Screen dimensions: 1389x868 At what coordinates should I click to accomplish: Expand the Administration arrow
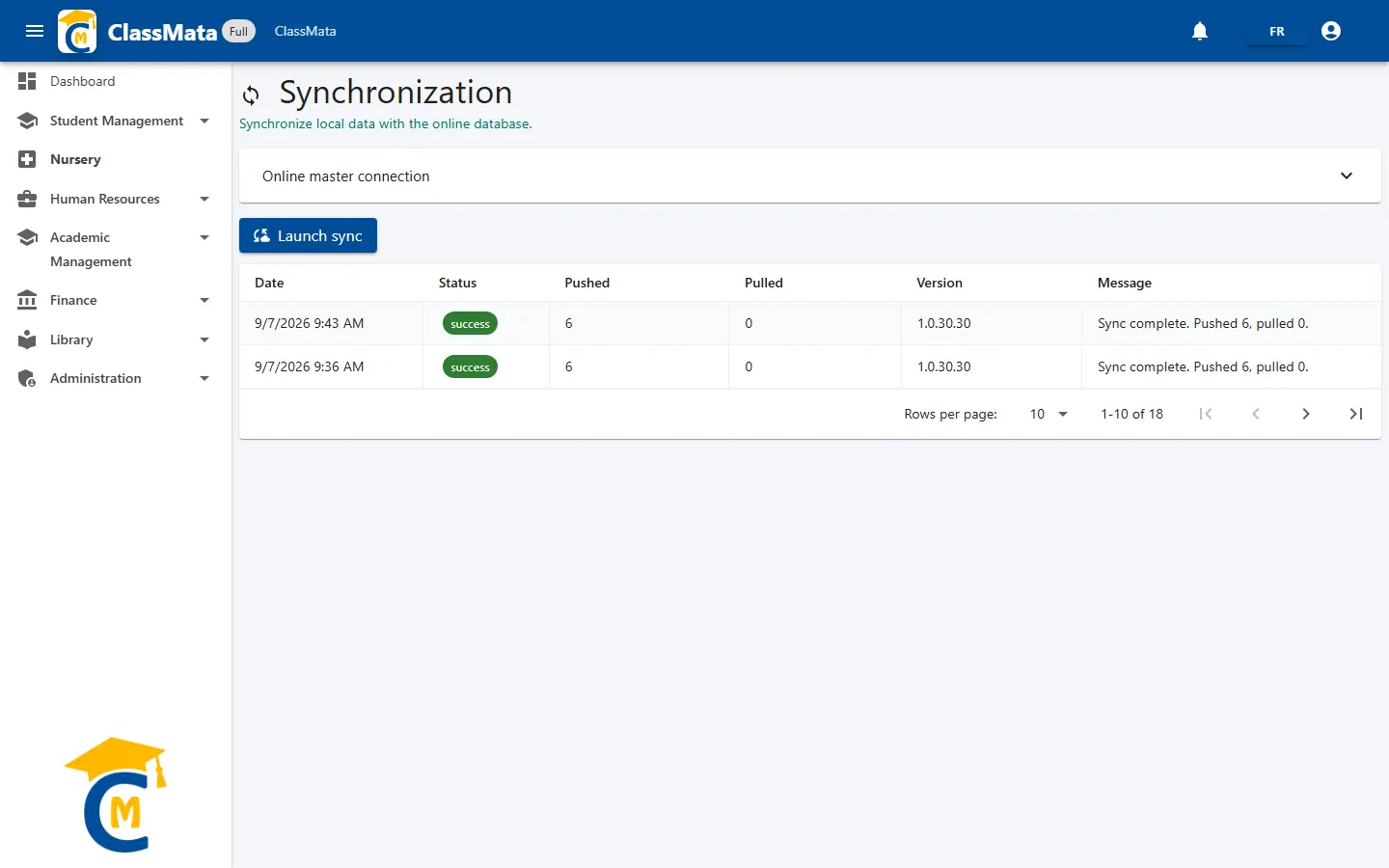point(204,378)
